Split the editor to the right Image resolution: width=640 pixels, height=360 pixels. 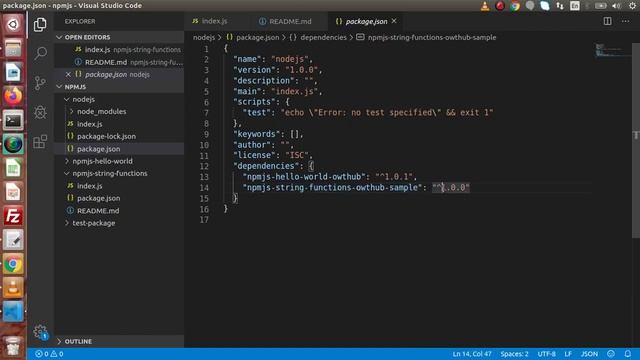tap(607, 21)
